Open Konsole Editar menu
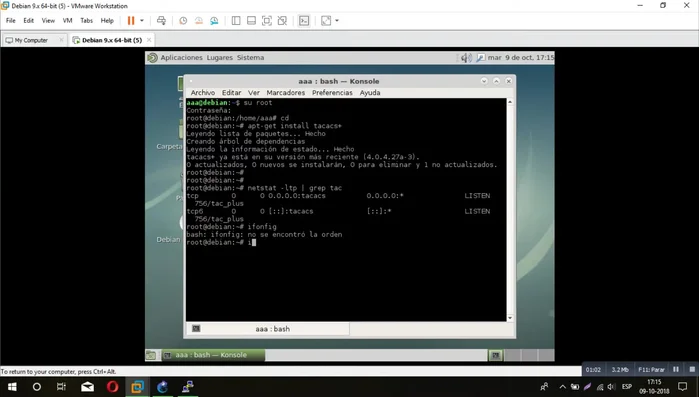Image resolution: width=699 pixels, height=397 pixels. coord(231,93)
